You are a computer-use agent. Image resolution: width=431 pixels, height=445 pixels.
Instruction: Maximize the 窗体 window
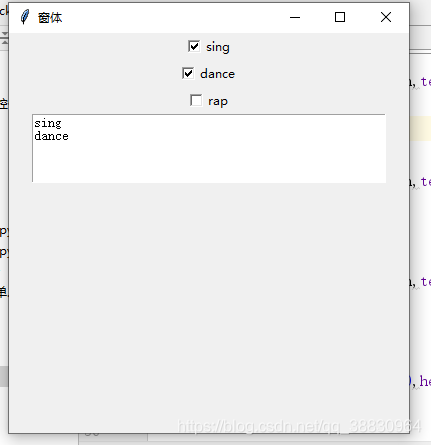pos(340,17)
